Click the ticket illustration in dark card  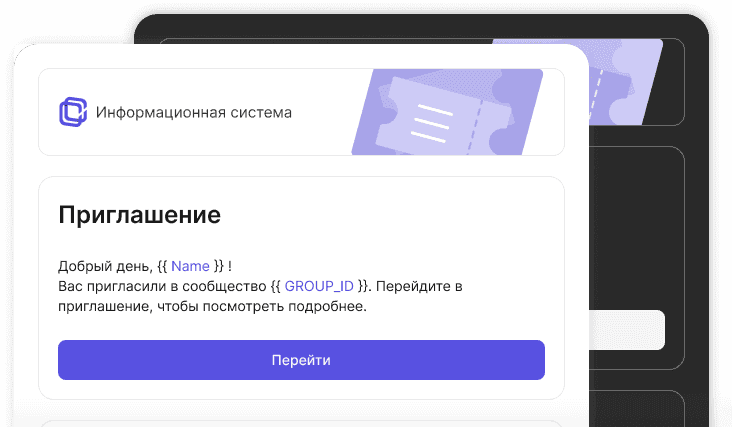(625, 82)
